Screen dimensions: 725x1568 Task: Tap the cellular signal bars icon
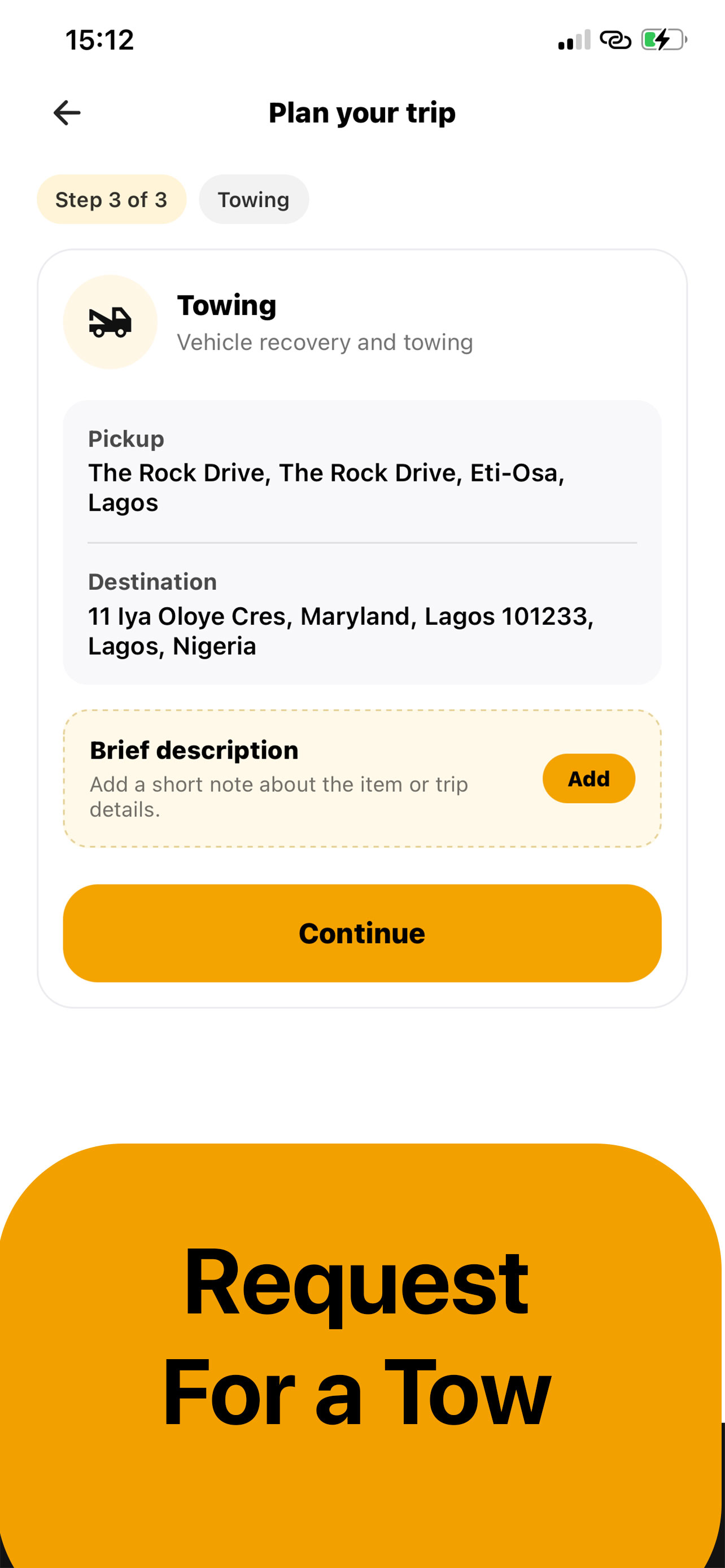[x=574, y=40]
